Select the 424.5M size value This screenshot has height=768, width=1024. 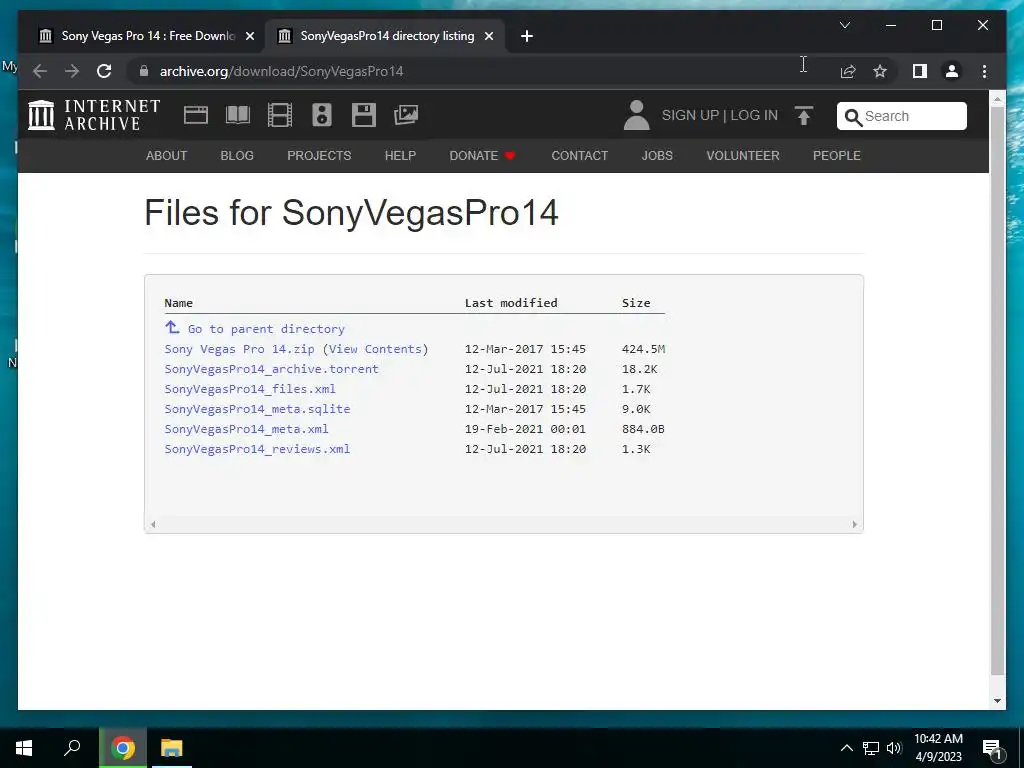point(643,349)
